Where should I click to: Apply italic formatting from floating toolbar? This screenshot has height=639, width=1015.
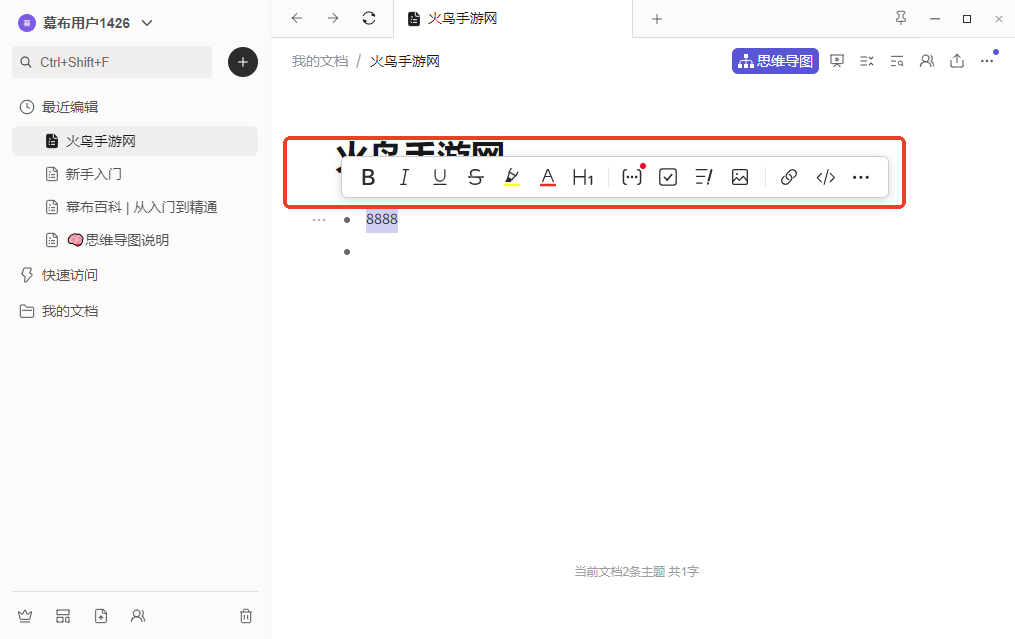(404, 177)
